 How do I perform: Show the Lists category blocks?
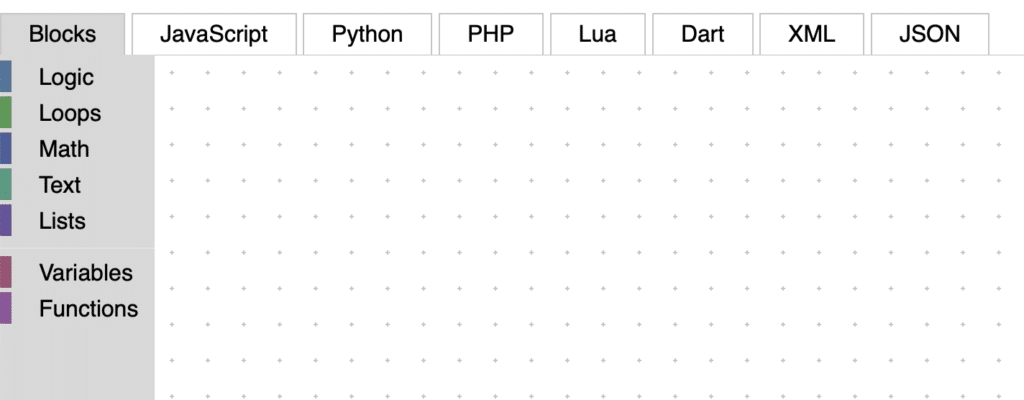pos(62,221)
